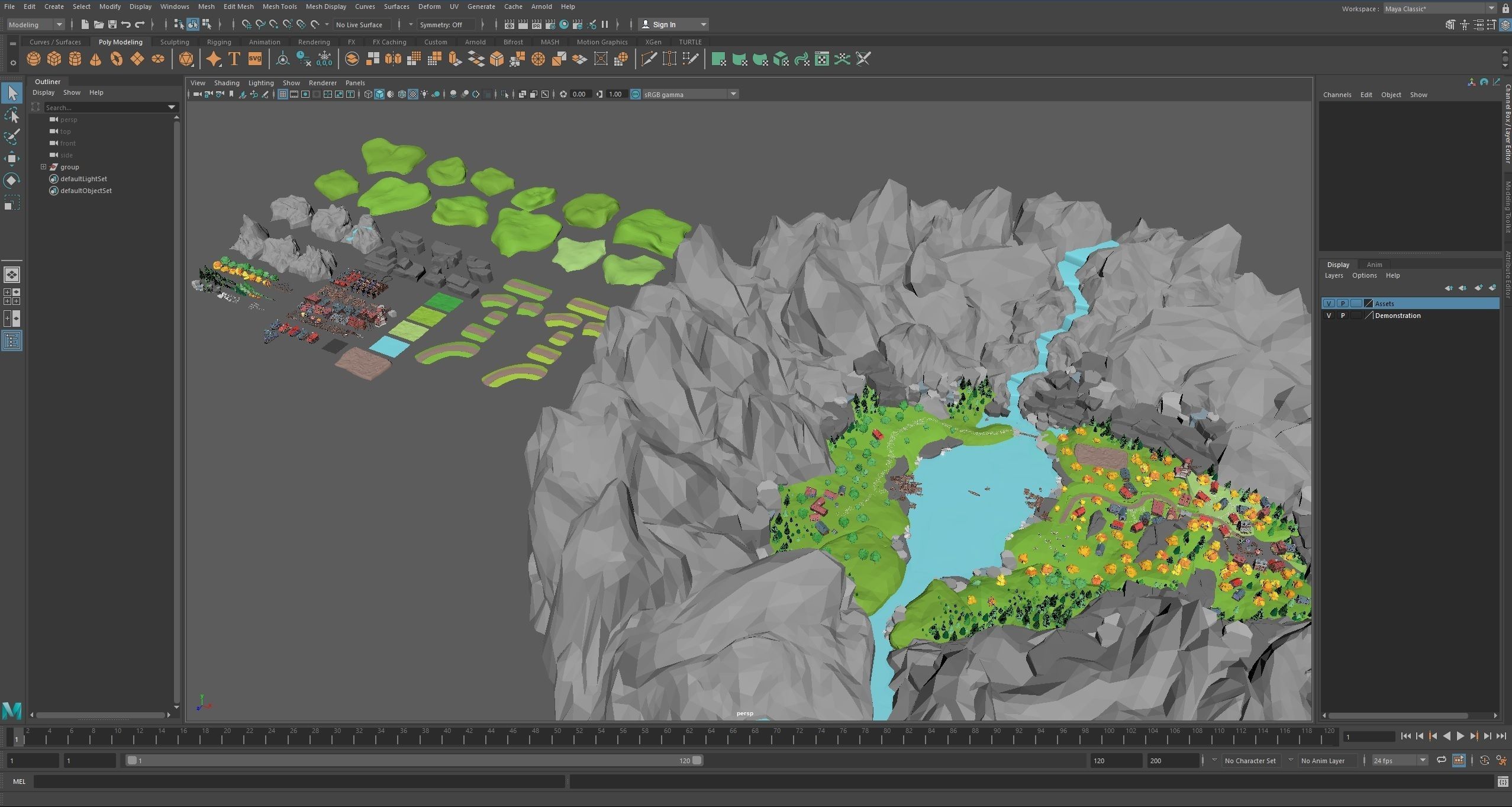Click the polygon cube shelf icon
This screenshot has height=807, width=1512.
[x=54, y=59]
